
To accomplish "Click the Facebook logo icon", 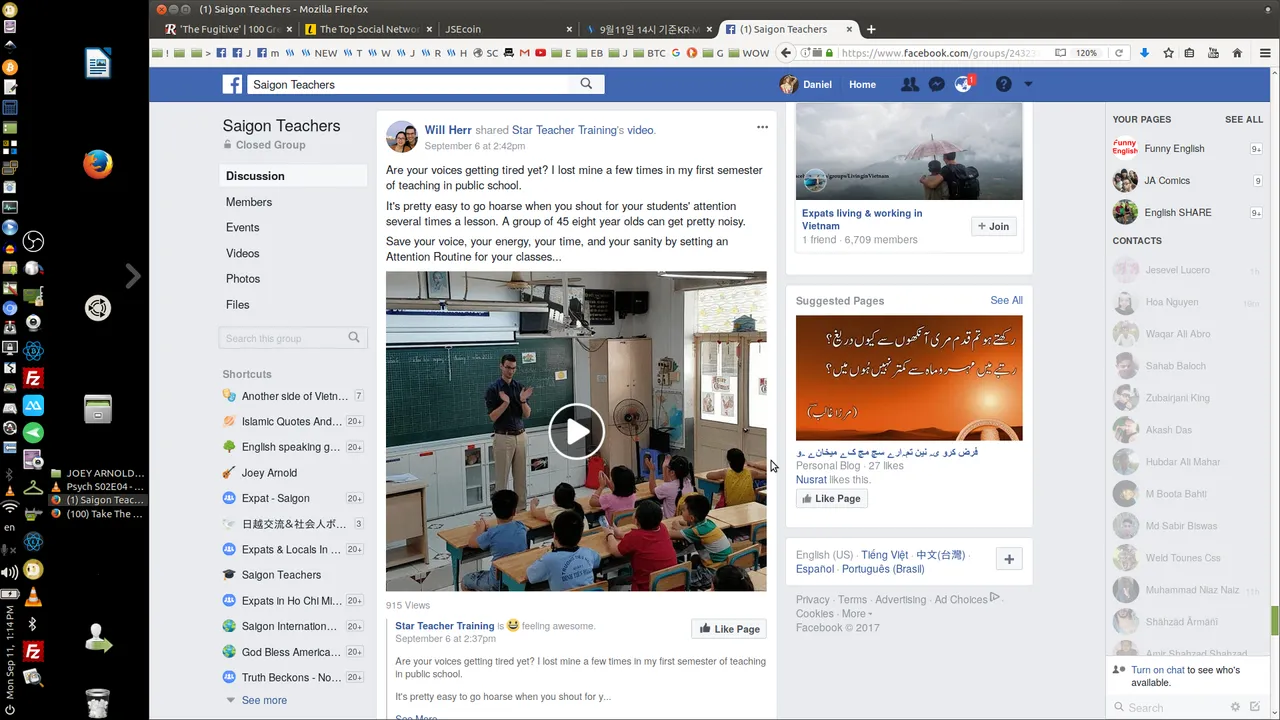I will [x=232, y=85].
